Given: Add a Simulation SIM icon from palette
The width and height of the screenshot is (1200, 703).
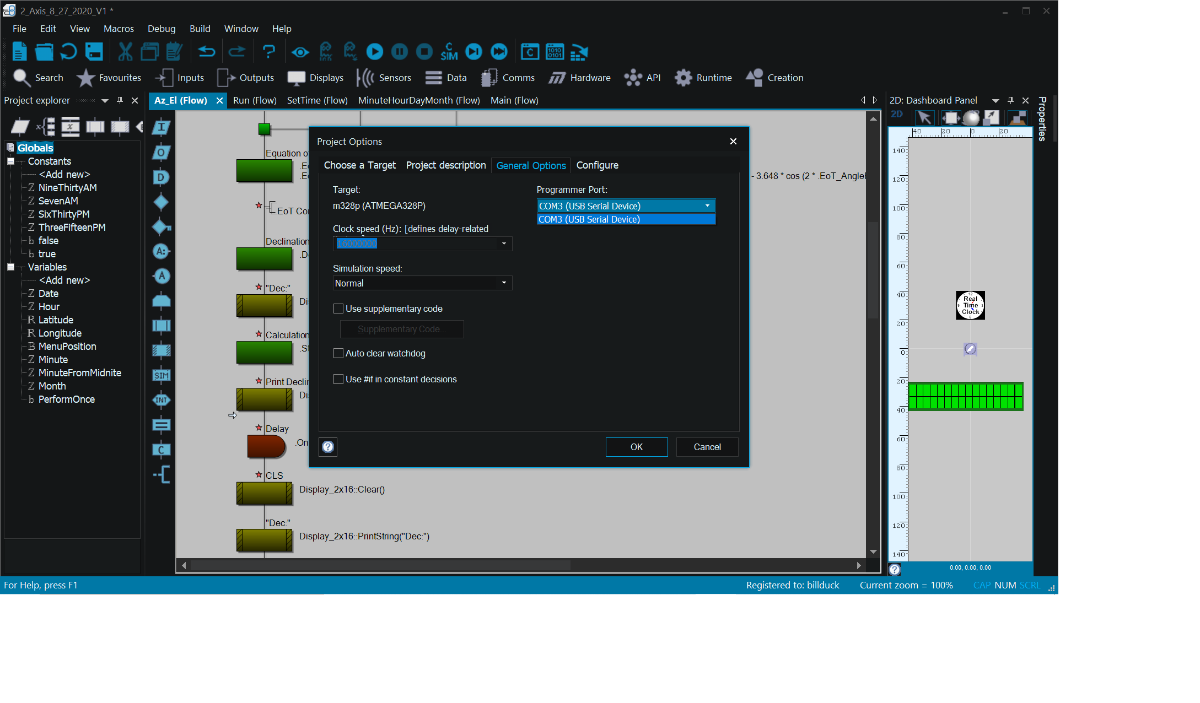Looking at the screenshot, I should tap(161, 375).
